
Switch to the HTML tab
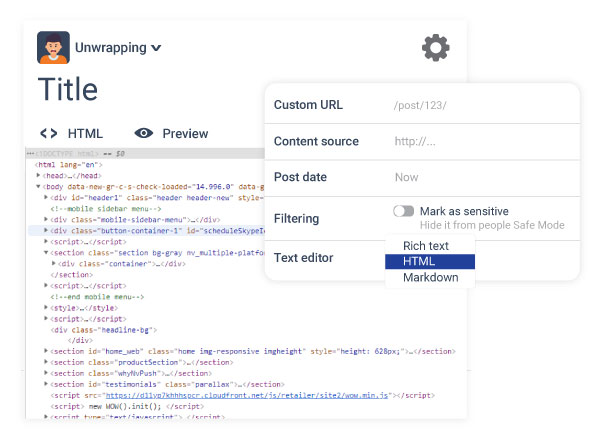(84, 133)
